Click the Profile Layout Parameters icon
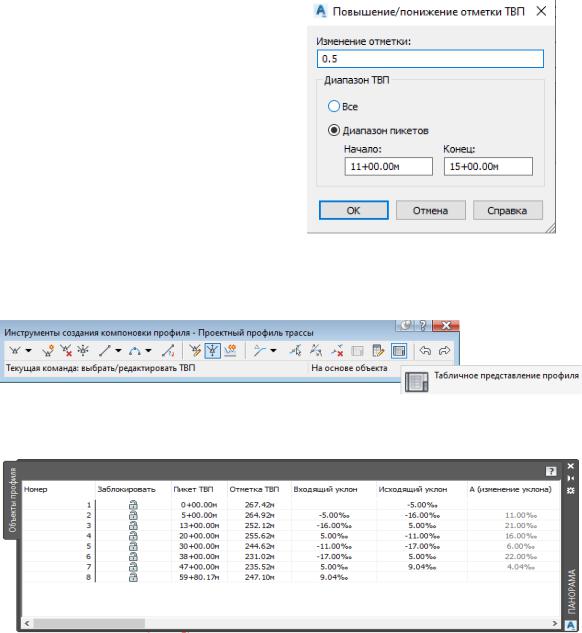Viewport: 582px width, 633px height. point(378,350)
